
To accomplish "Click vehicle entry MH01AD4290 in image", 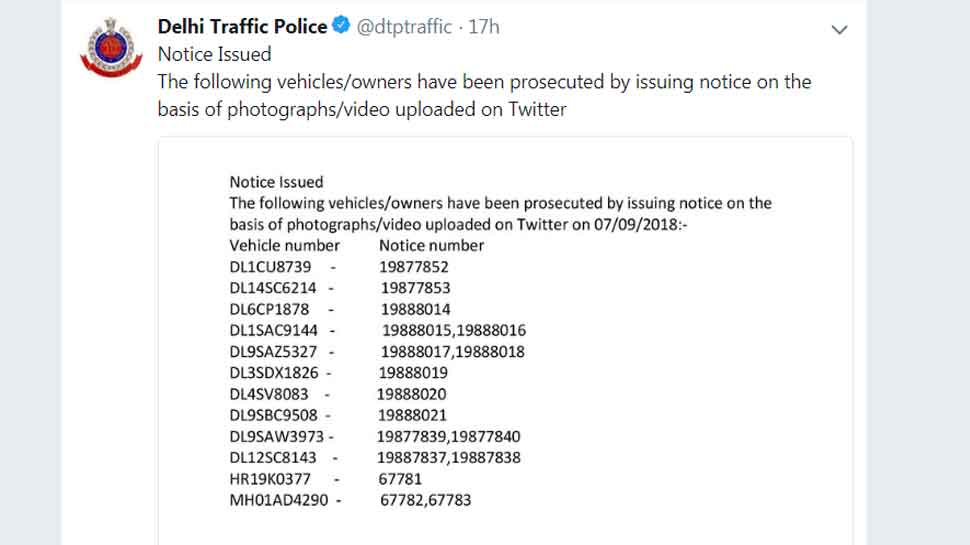I will (279, 500).
